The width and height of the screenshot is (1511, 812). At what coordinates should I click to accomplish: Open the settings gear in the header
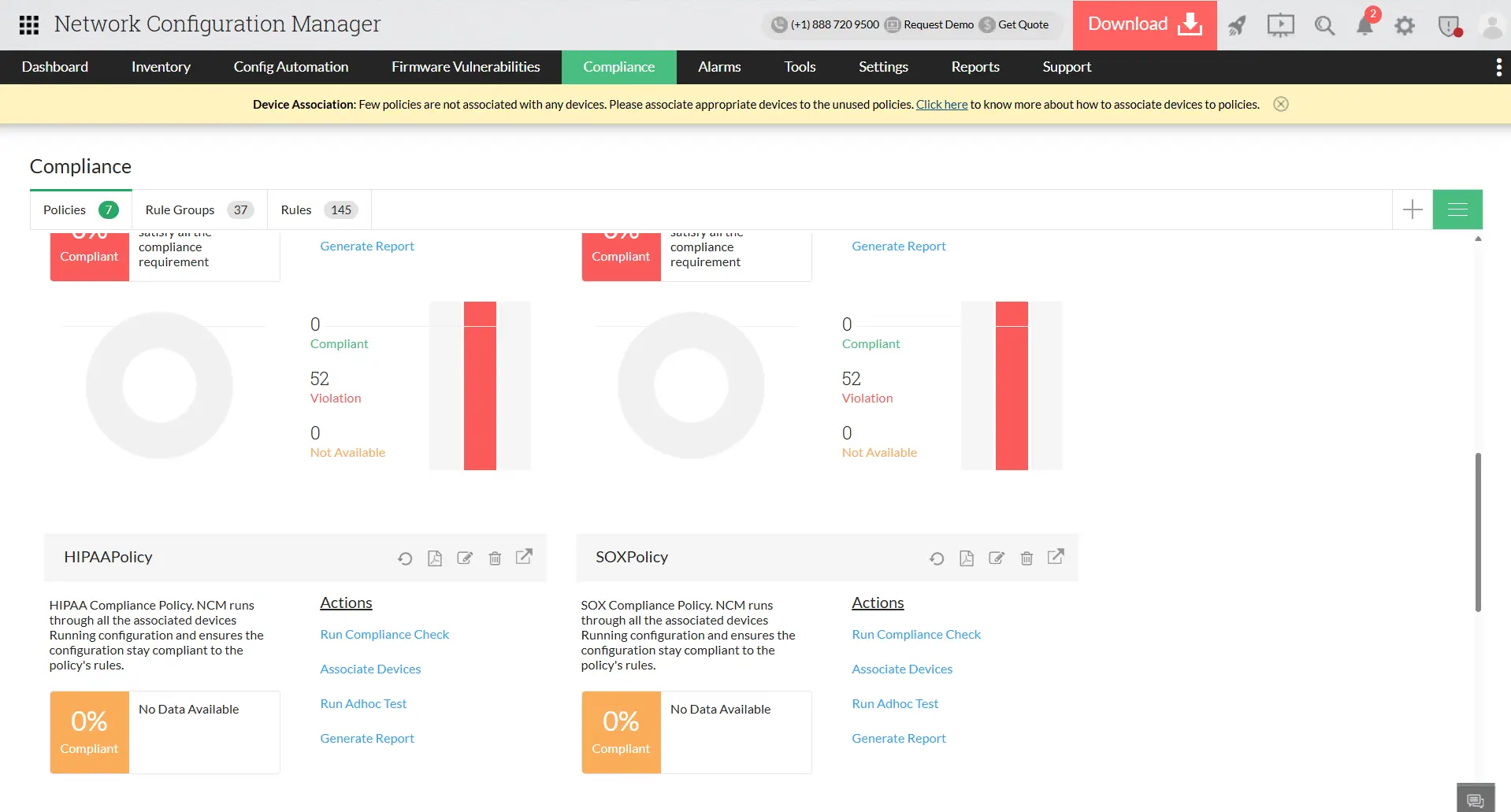pyautogui.click(x=1405, y=25)
